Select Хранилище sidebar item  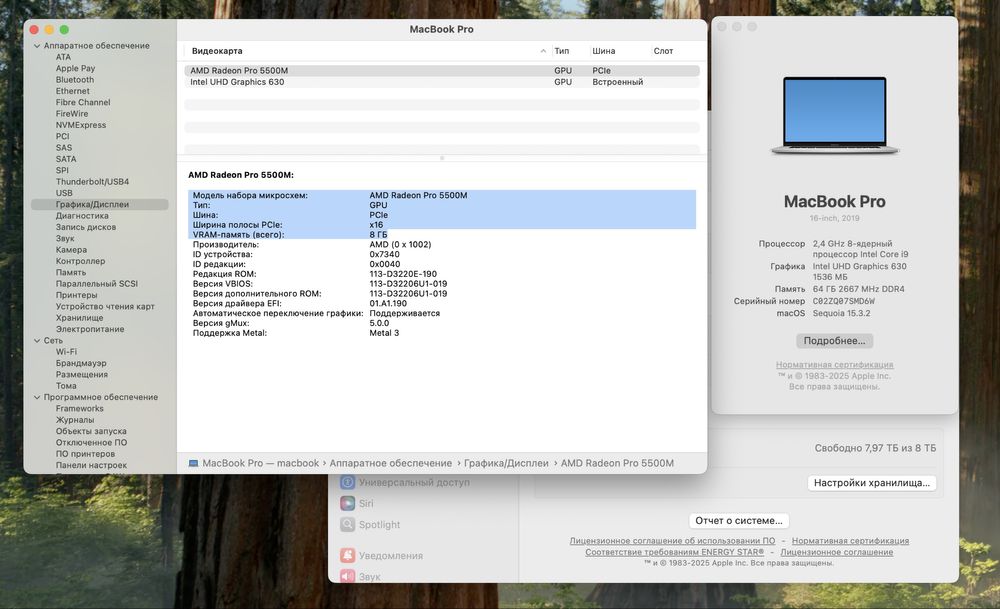[x=80, y=318]
